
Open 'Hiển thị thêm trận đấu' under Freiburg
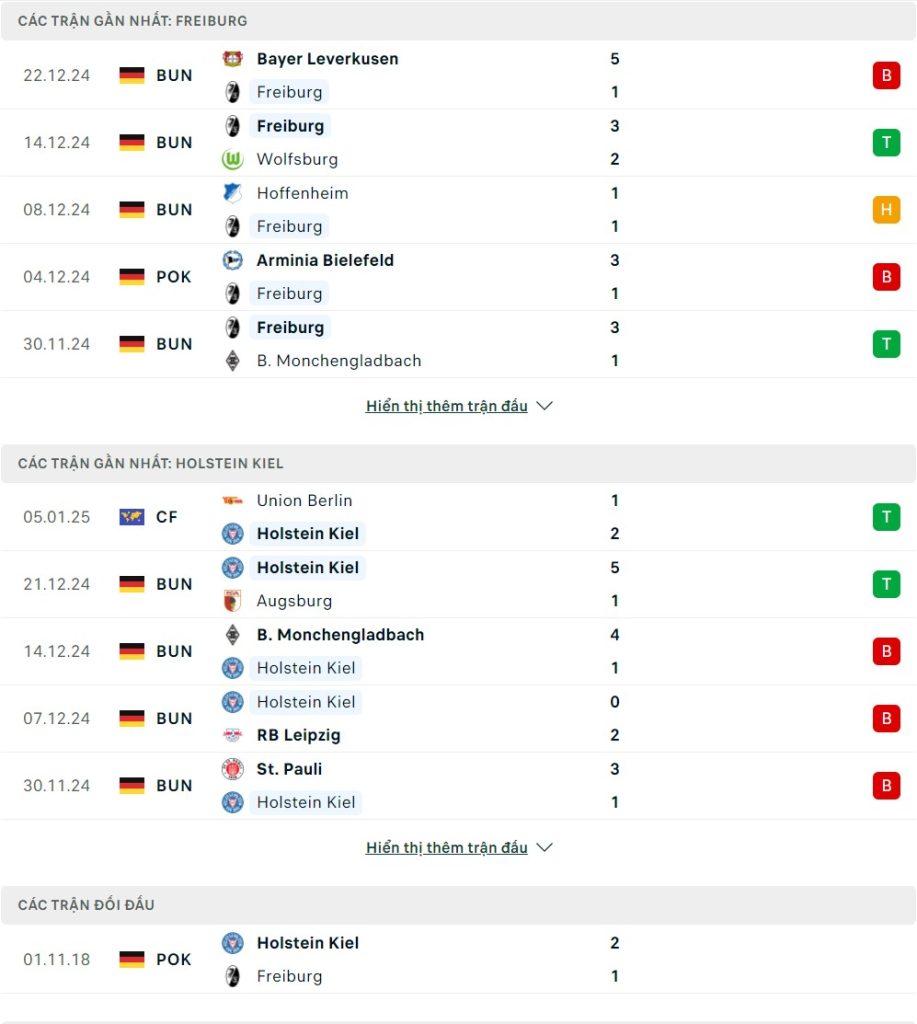(447, 406)
